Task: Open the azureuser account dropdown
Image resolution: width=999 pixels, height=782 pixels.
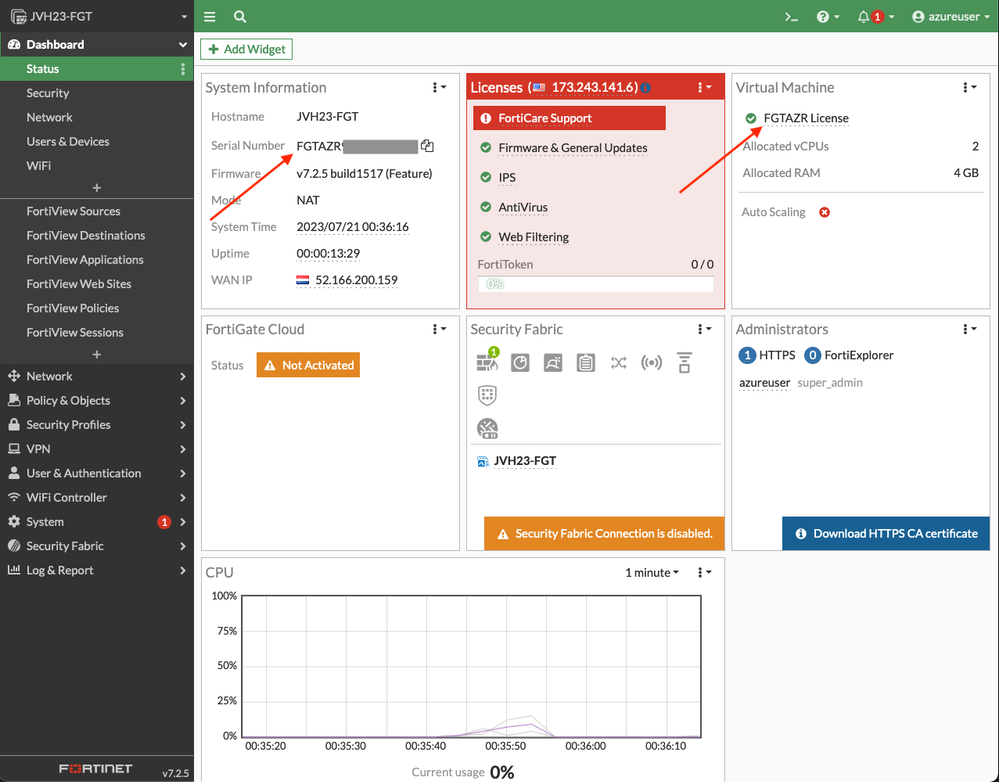Action: pyautogui.click(x=951, y=17)
